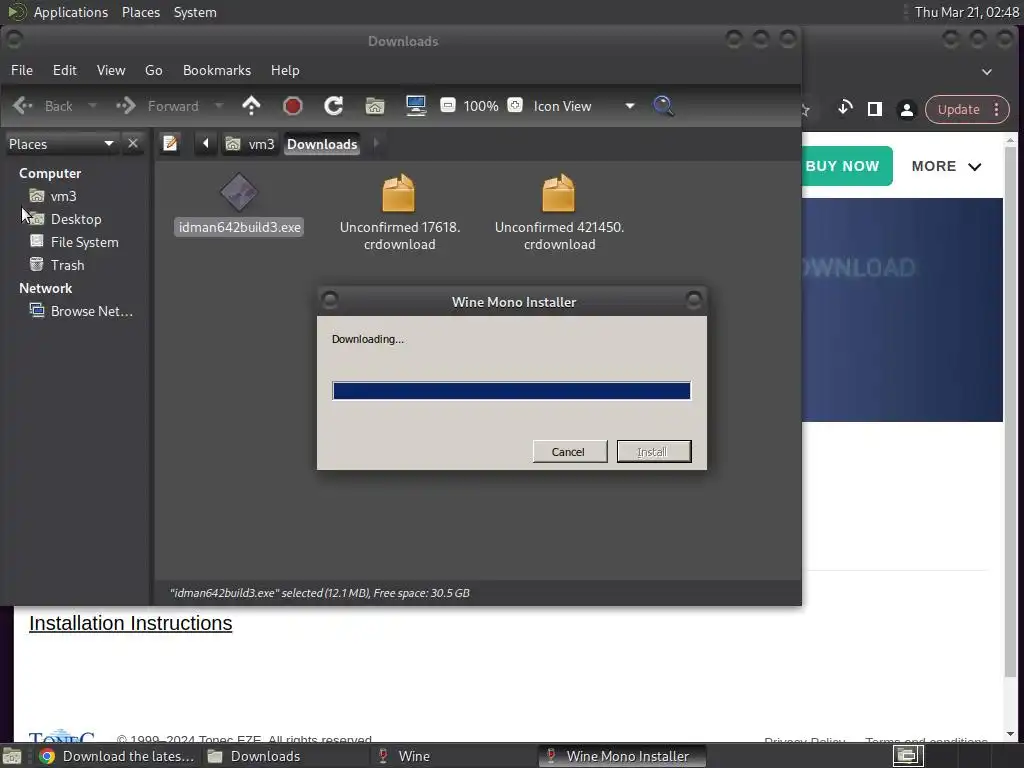Cancel the Wine Mono download
This screenshot has height=768, width=1024.
click(x=569, y=451)
